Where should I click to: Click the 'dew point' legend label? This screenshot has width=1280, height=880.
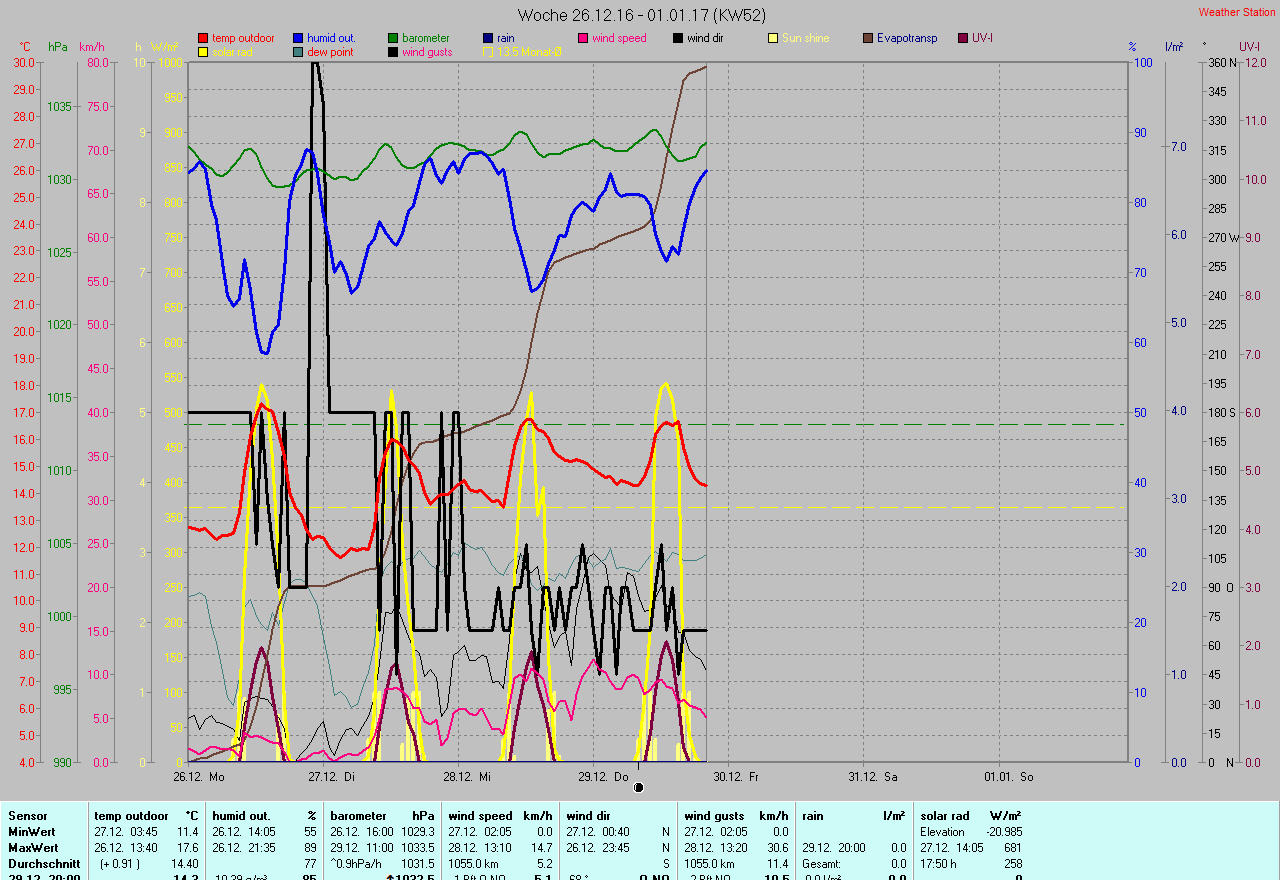330,52
